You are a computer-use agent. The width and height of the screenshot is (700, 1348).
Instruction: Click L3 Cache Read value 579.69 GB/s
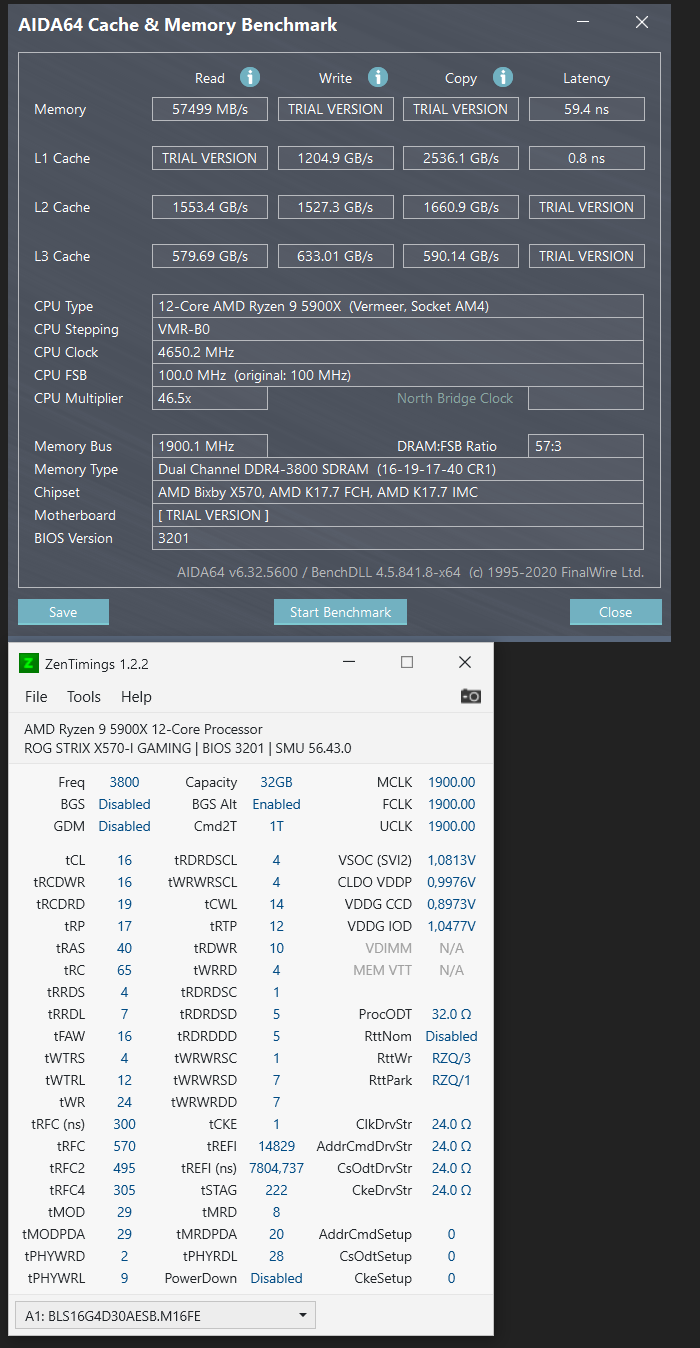coord(210,256)
